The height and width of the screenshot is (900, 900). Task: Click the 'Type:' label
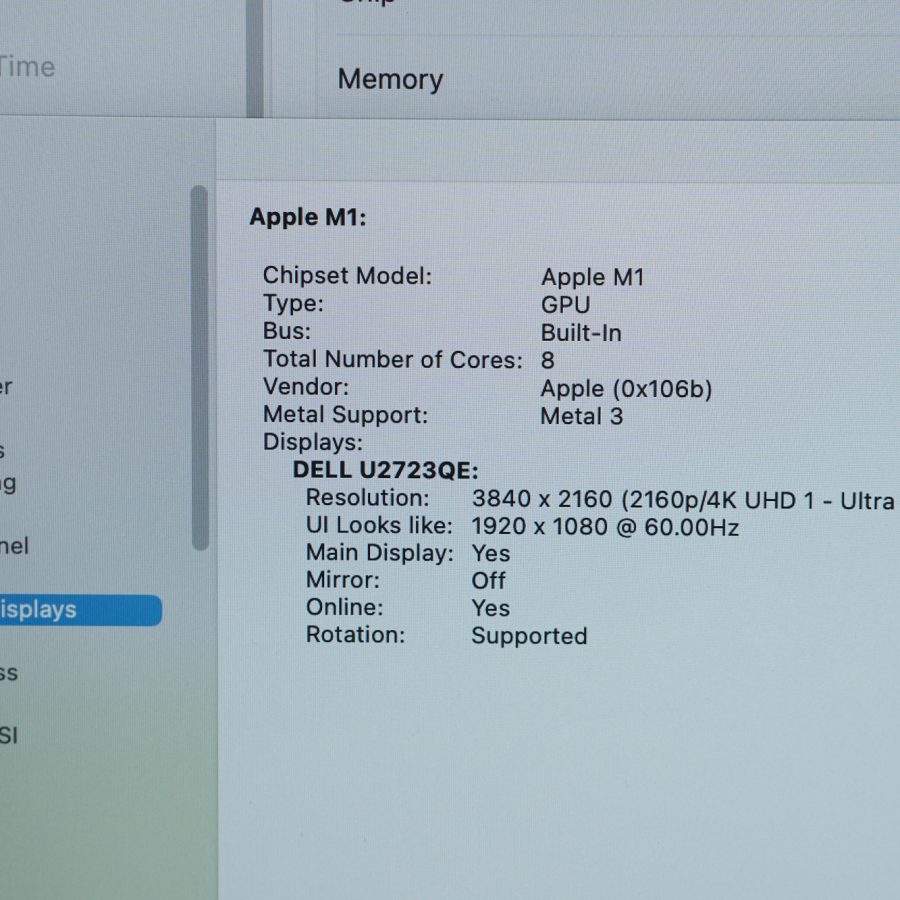pyautogui.click(x=293, y=304)
